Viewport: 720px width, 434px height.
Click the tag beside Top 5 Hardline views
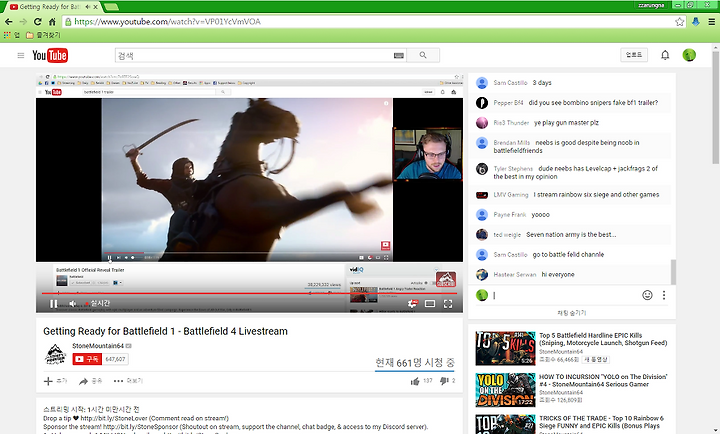(x=596, y=359)
